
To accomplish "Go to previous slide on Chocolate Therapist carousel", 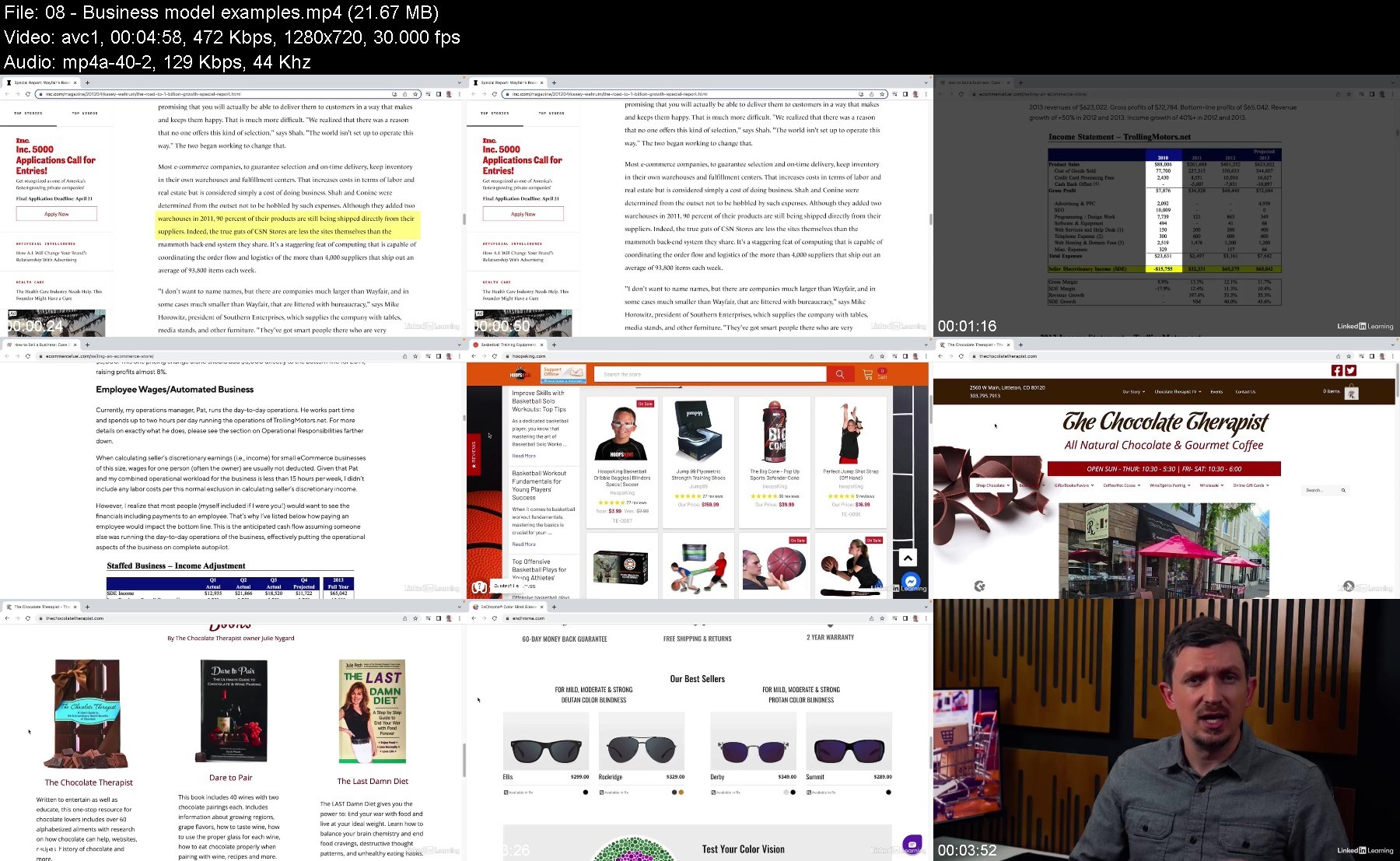I will (x=979, y=586).
